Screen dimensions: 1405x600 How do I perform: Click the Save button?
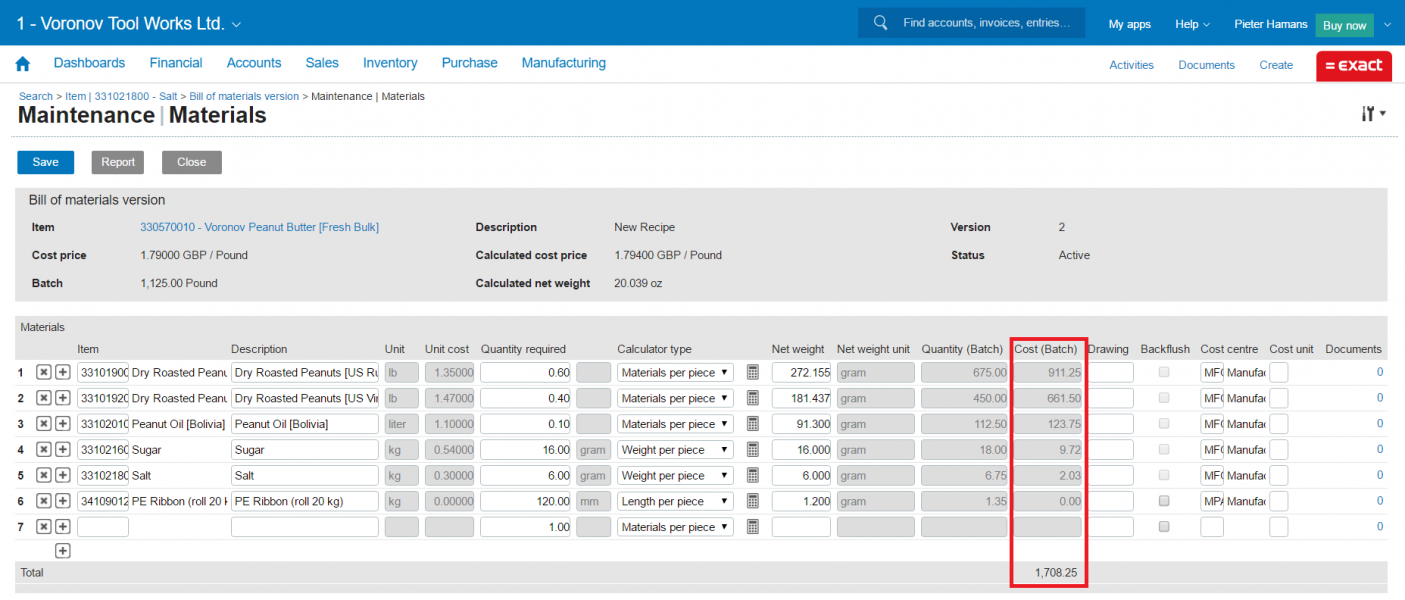tap(45, 162)
